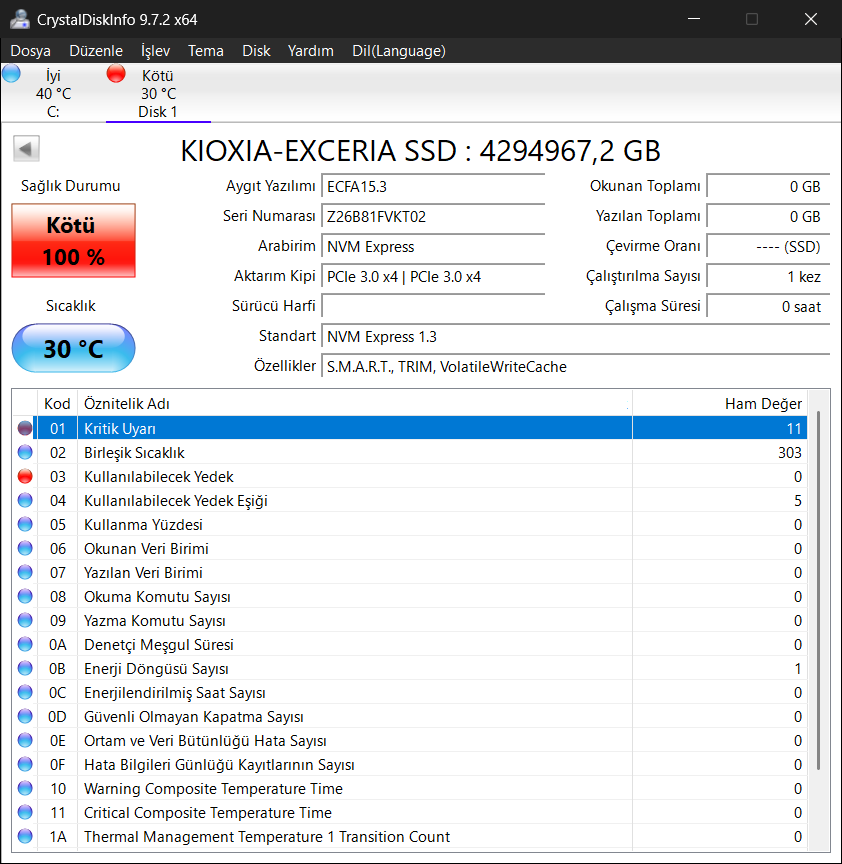Click the status icon for Denetçi Meşgul Süresi
The height and width of the screenshot is (864, 842).
[25, 644]
